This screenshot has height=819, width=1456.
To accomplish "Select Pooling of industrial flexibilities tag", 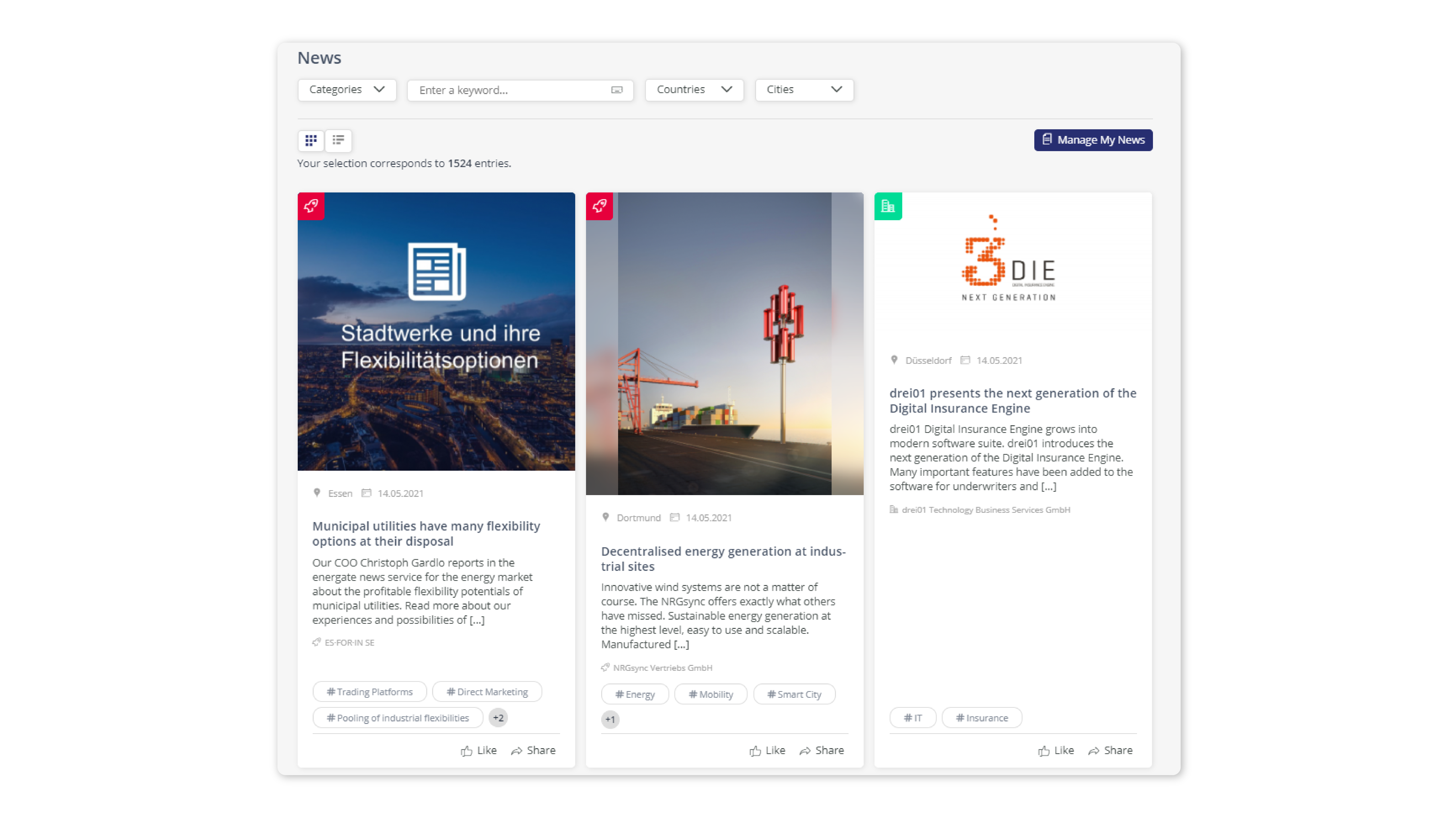I will pyautogui.click(x=398, y=718).
